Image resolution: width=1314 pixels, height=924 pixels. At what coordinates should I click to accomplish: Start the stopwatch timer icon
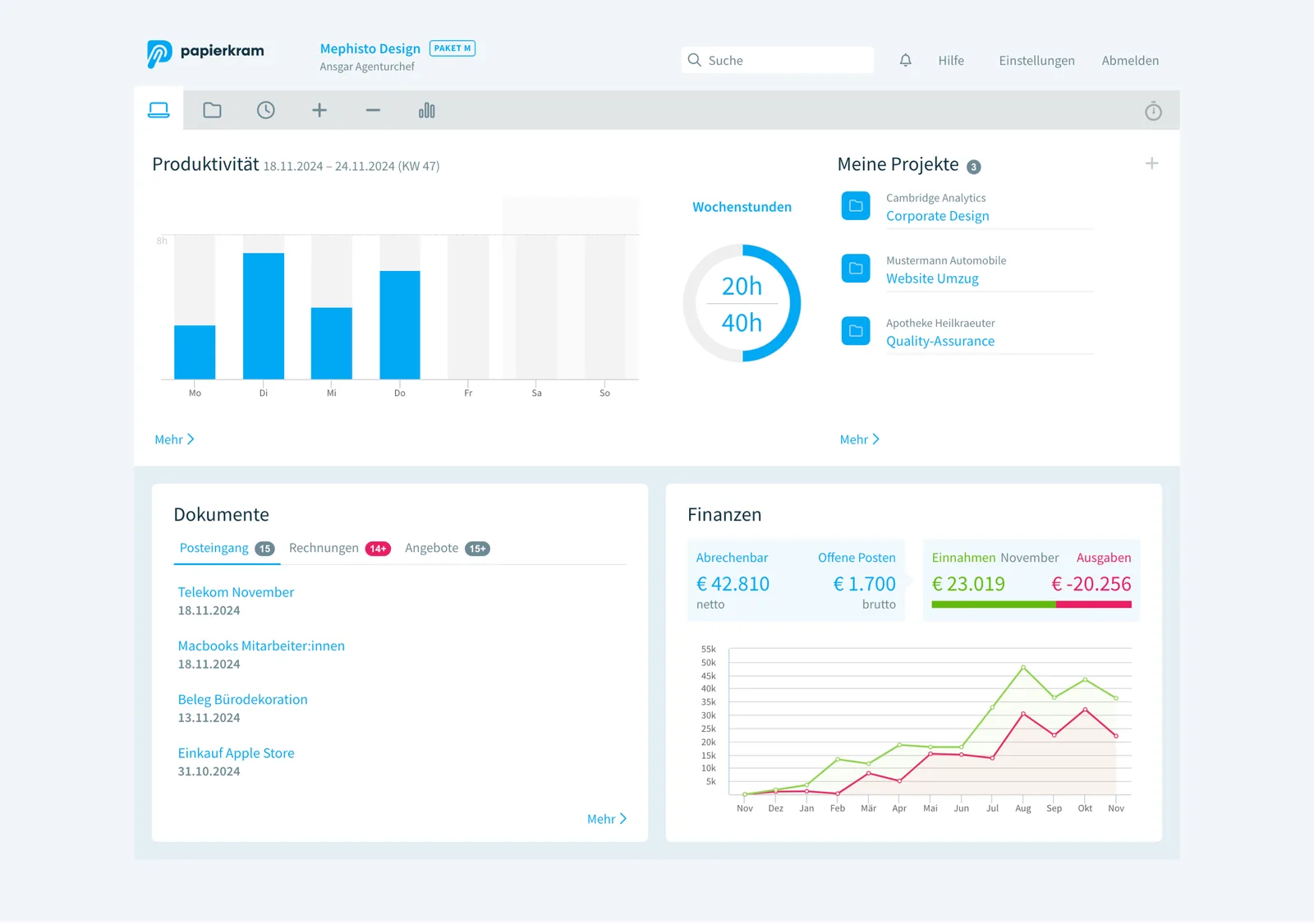point(1153,111)
